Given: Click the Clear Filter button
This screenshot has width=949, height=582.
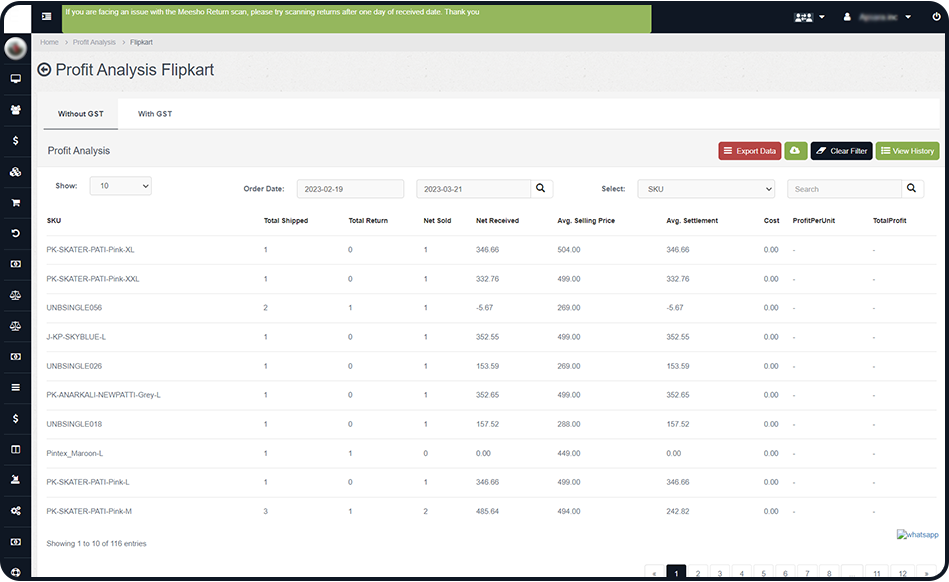Looking at the screenshot, I should point(841,151).
